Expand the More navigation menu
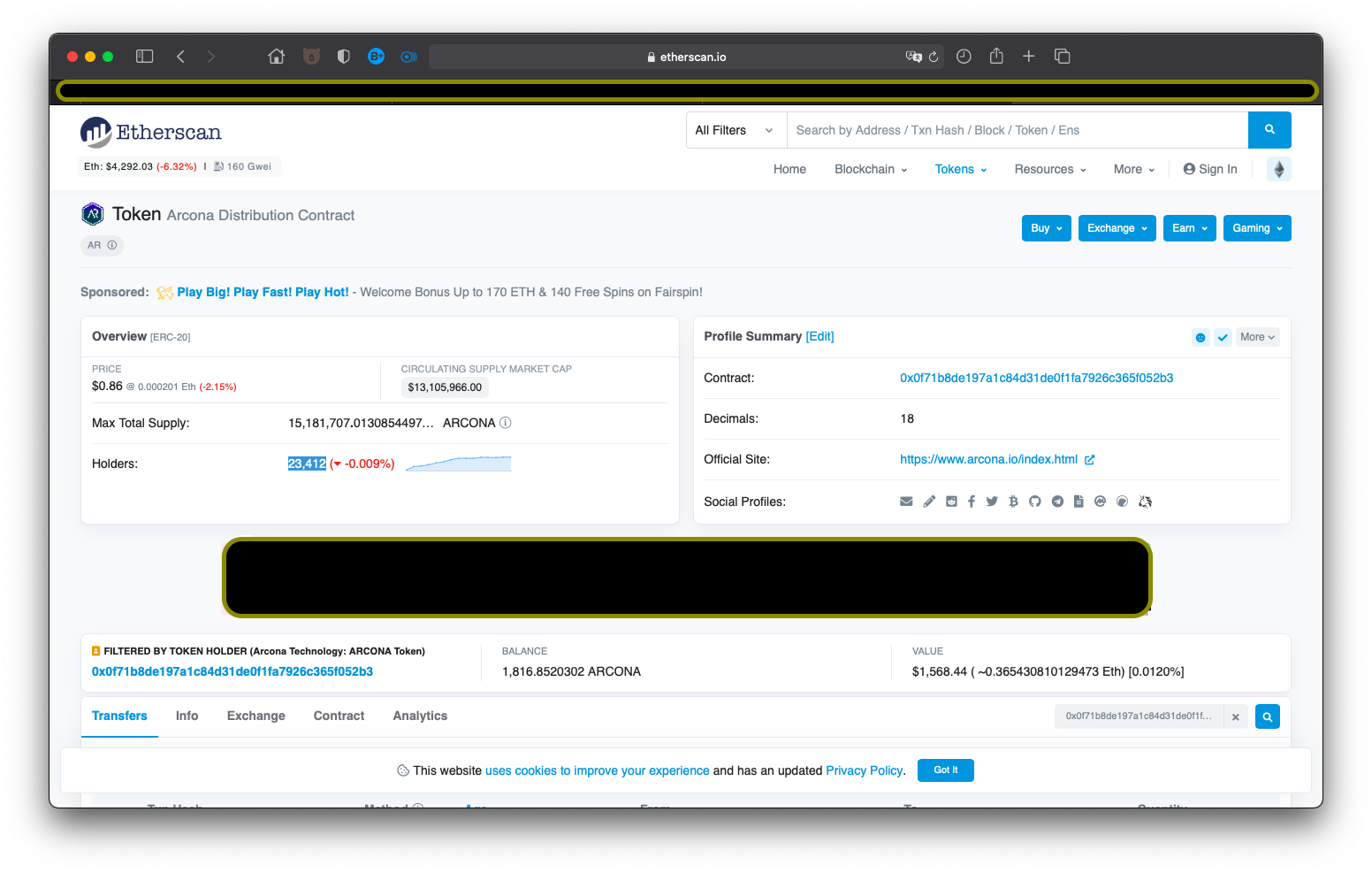This screenshot has height=873, width=1372. point(1134,169)
